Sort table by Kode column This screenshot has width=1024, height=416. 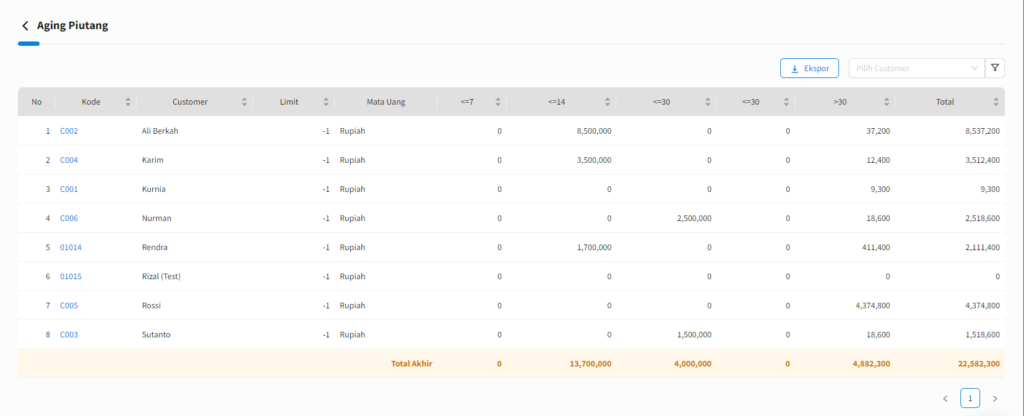pyautogui.click(x=128, y=102)
